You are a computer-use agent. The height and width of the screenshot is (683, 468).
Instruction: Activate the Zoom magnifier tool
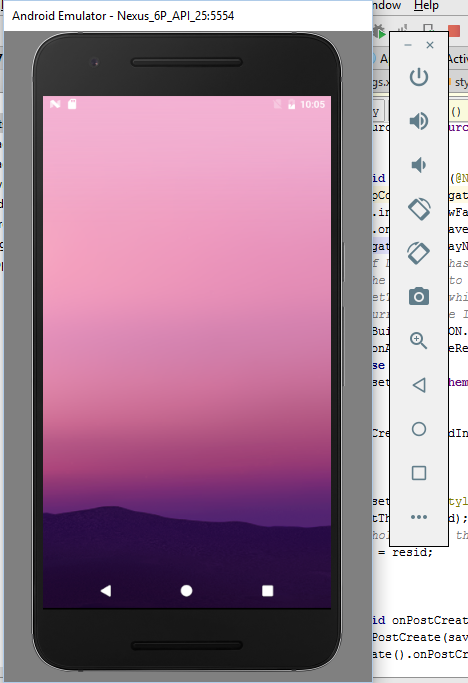coord(419,340)
